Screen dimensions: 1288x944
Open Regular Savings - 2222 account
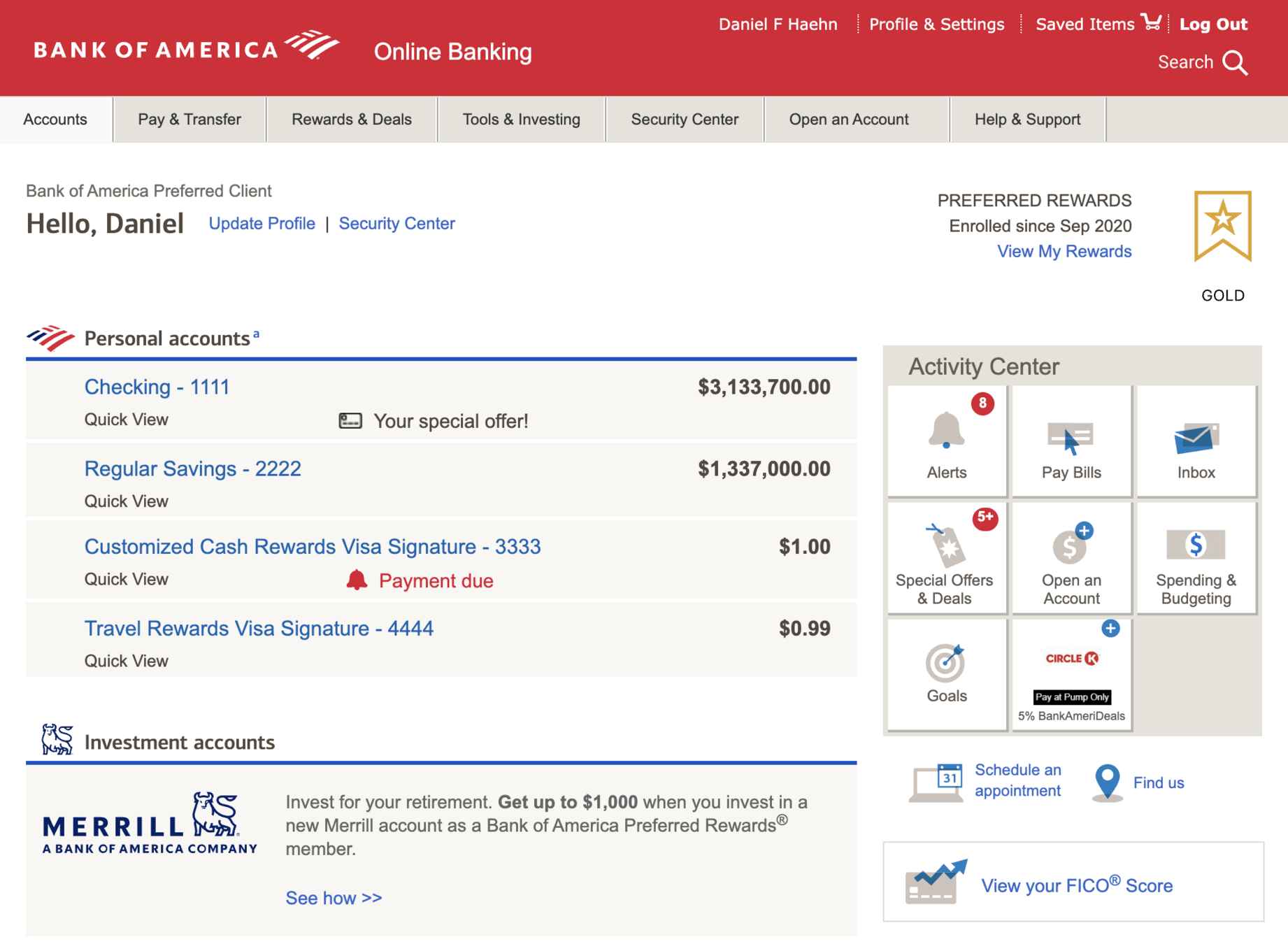tap(193, 469)
